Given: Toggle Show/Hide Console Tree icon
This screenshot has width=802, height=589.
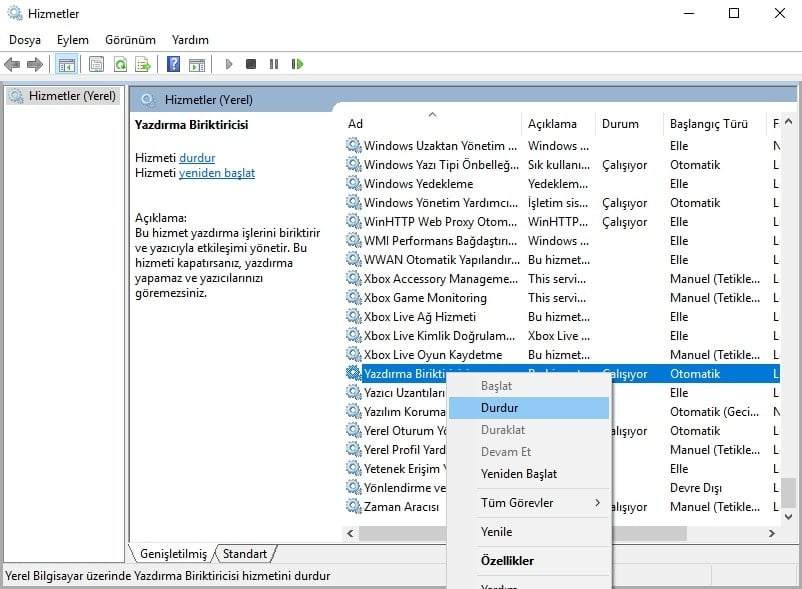Looking at the screenshot, I should click(x=67, y=65).
